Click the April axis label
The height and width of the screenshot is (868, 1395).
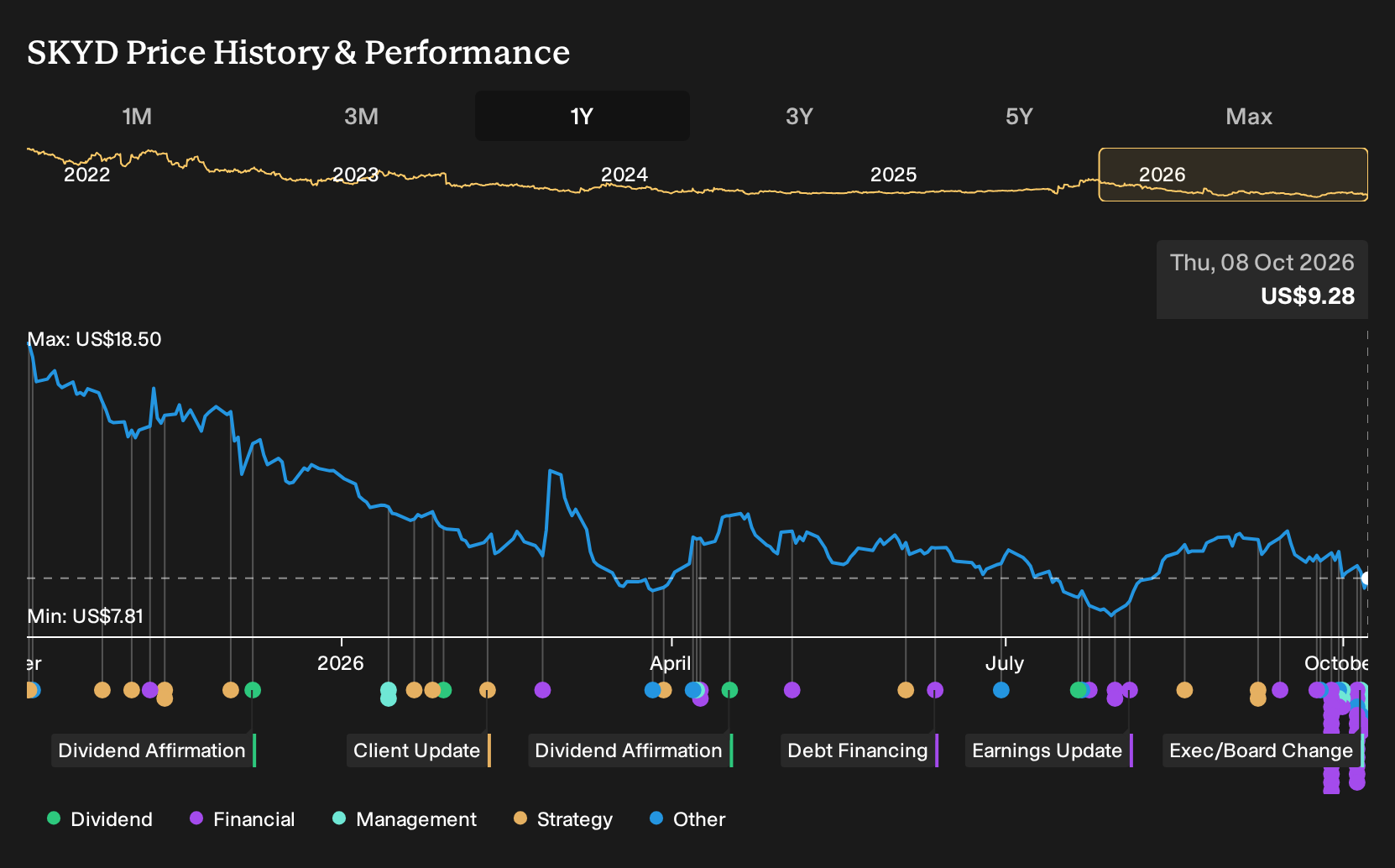671,663
